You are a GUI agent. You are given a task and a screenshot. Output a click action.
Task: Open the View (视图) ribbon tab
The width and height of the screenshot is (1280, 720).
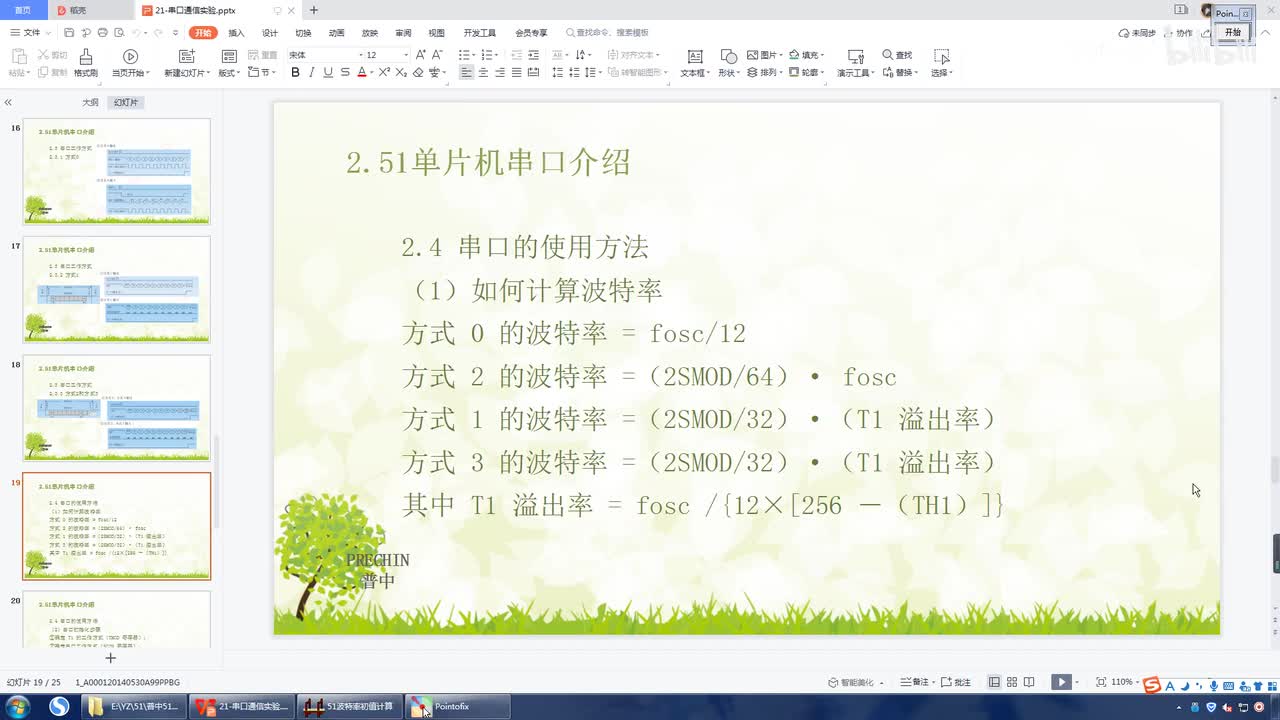click(x=436, y=33)
